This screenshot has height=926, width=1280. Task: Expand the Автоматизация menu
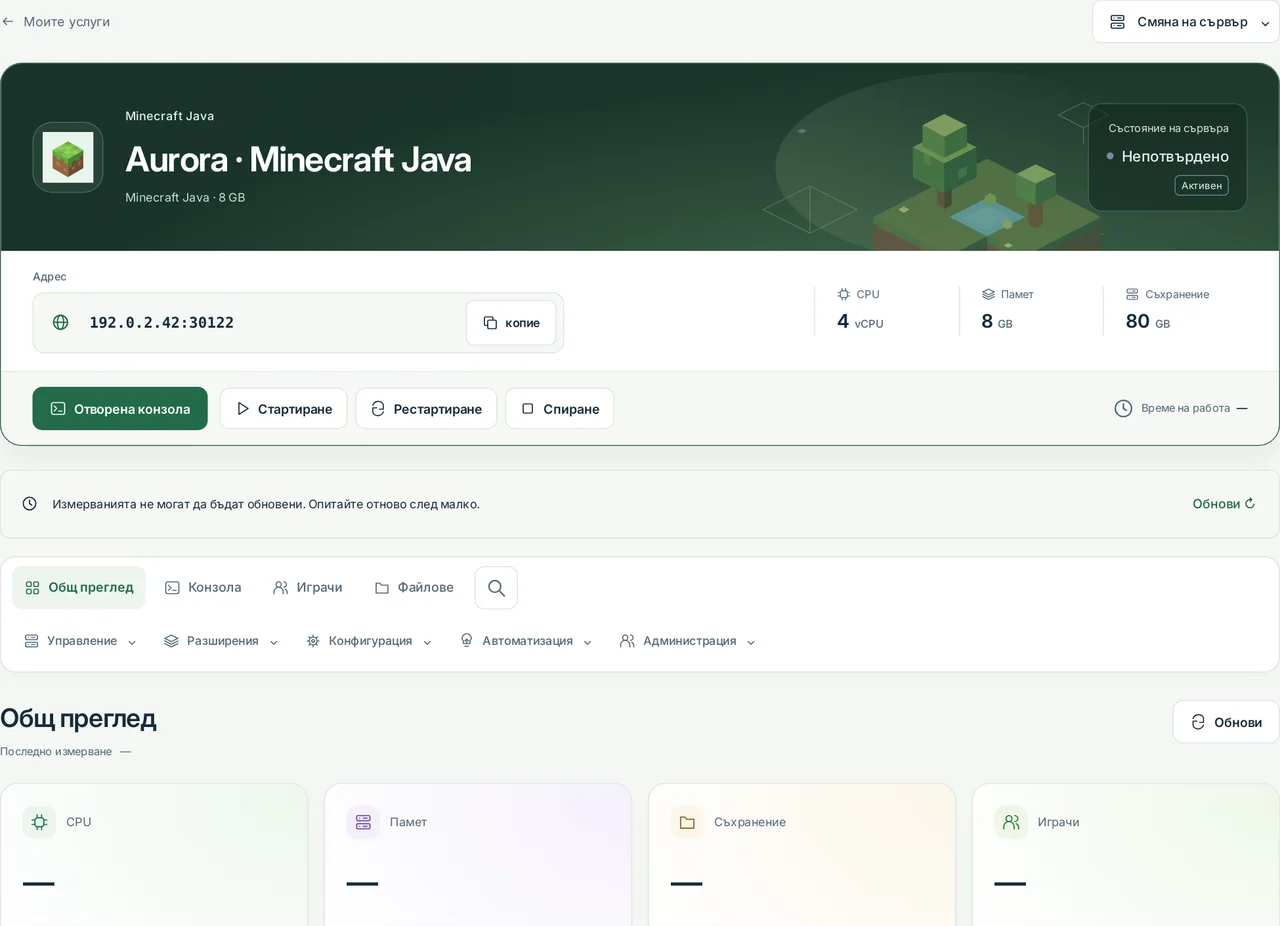526,641
